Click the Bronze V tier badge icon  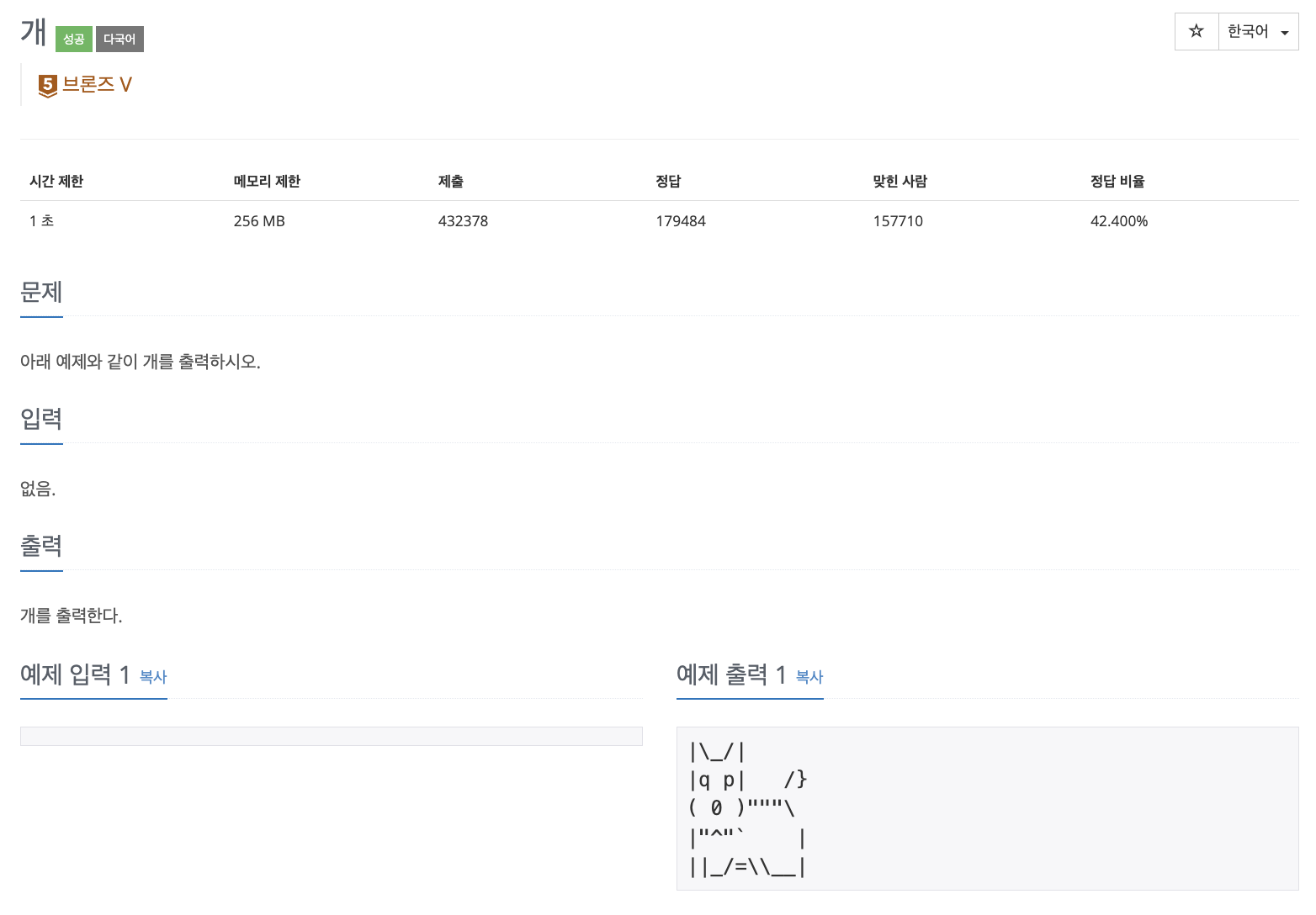click(x=48, y=85)
